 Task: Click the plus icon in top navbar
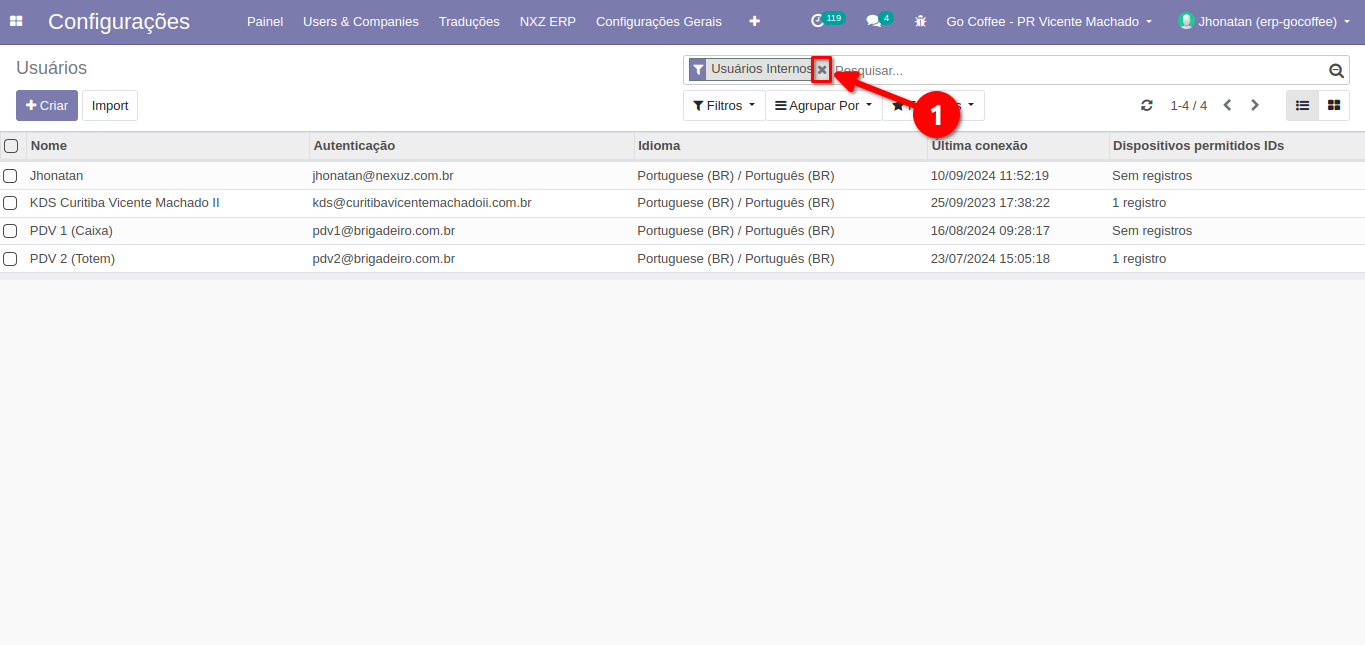point(754,21)
